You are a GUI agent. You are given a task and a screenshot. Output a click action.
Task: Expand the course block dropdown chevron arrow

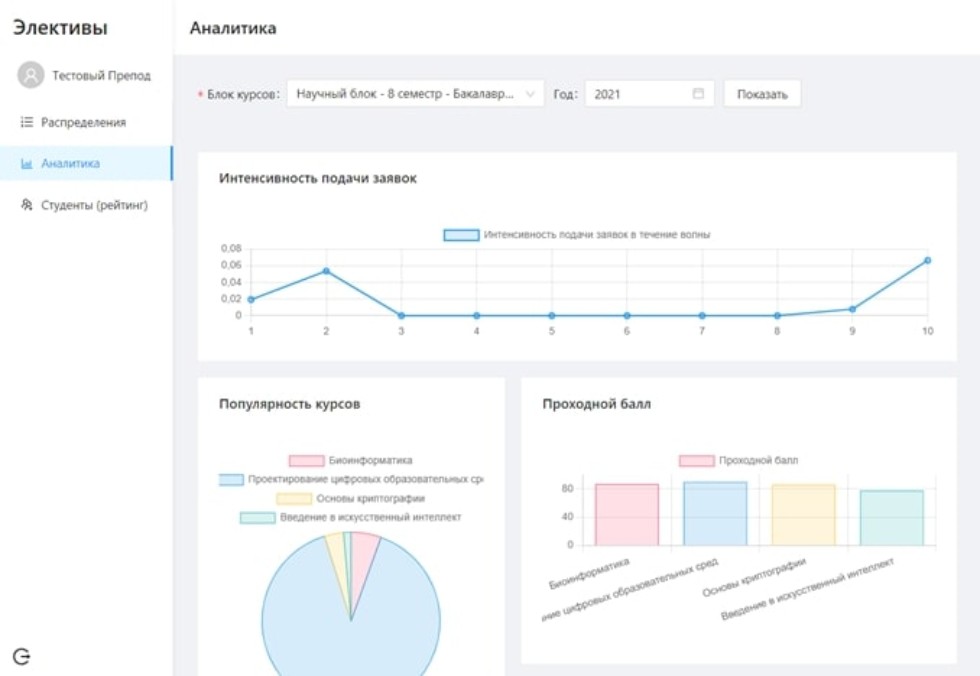pos(529,94)
